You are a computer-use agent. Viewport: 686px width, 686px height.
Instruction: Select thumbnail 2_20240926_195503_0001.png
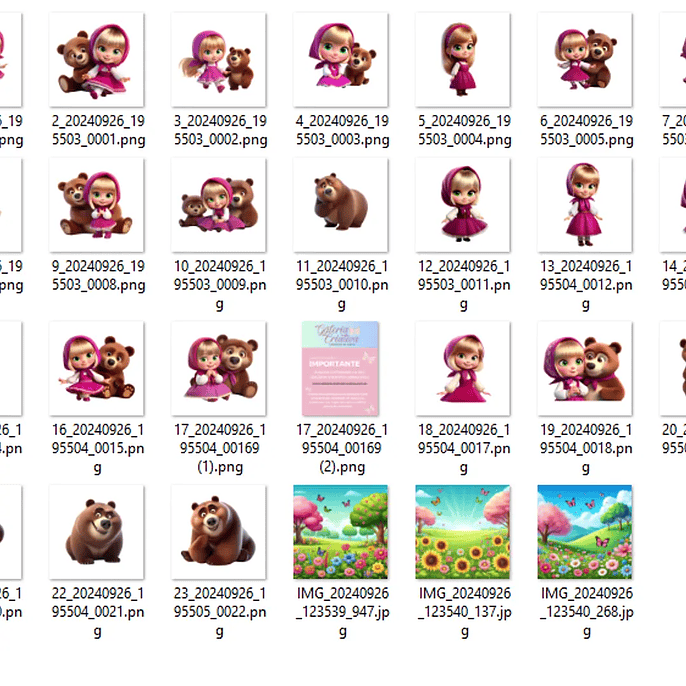click(x=96, y=60)
